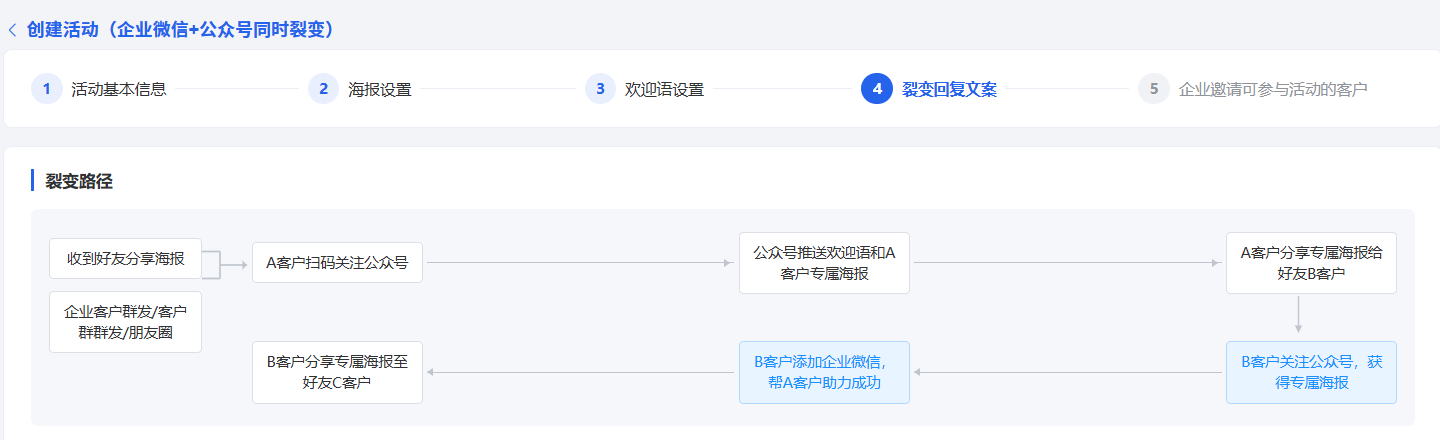
Task: Select the blue B客户添加企业微信 node
Action: [x=824, y=372]
